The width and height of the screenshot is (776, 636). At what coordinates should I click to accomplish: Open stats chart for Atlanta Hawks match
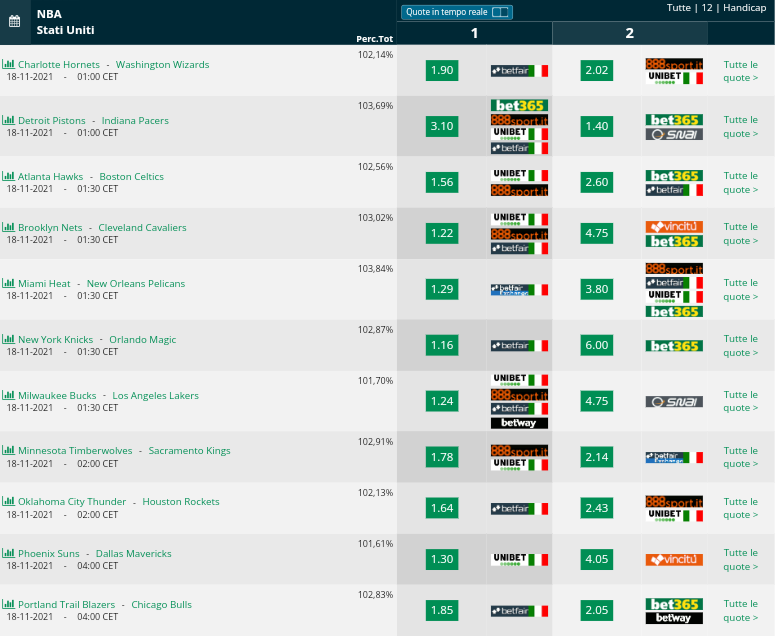(x=8, y=176)
